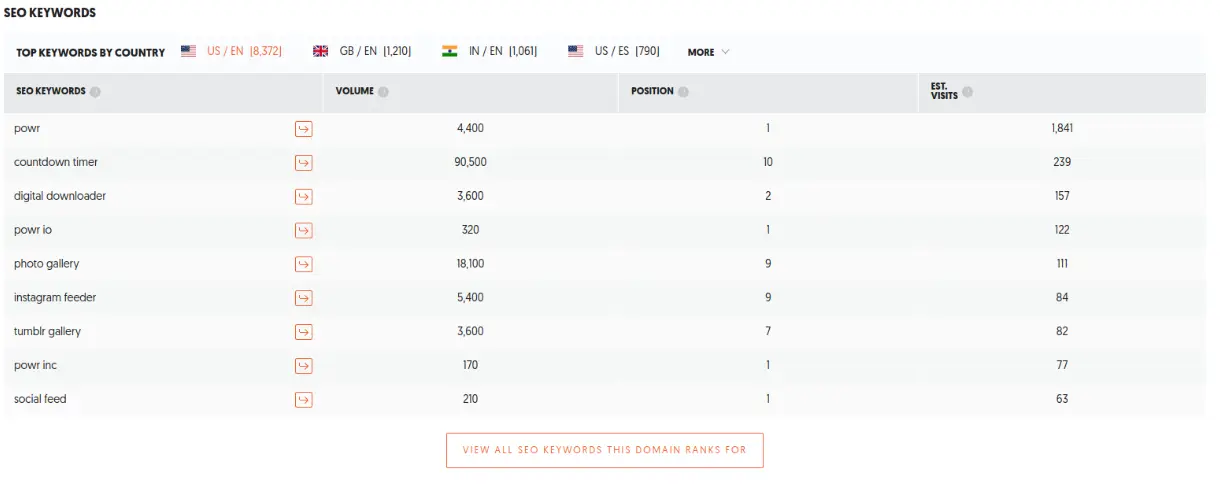This screenshot has height=488, width=1220.
Task: Show help info for Est. Visits column
Action: (x=967, y=92)
